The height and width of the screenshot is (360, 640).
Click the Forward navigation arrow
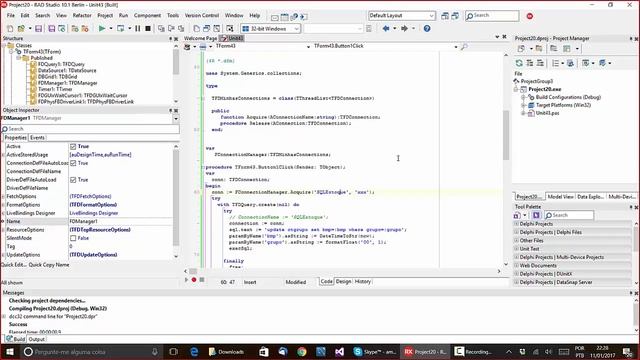pos(404,29)
